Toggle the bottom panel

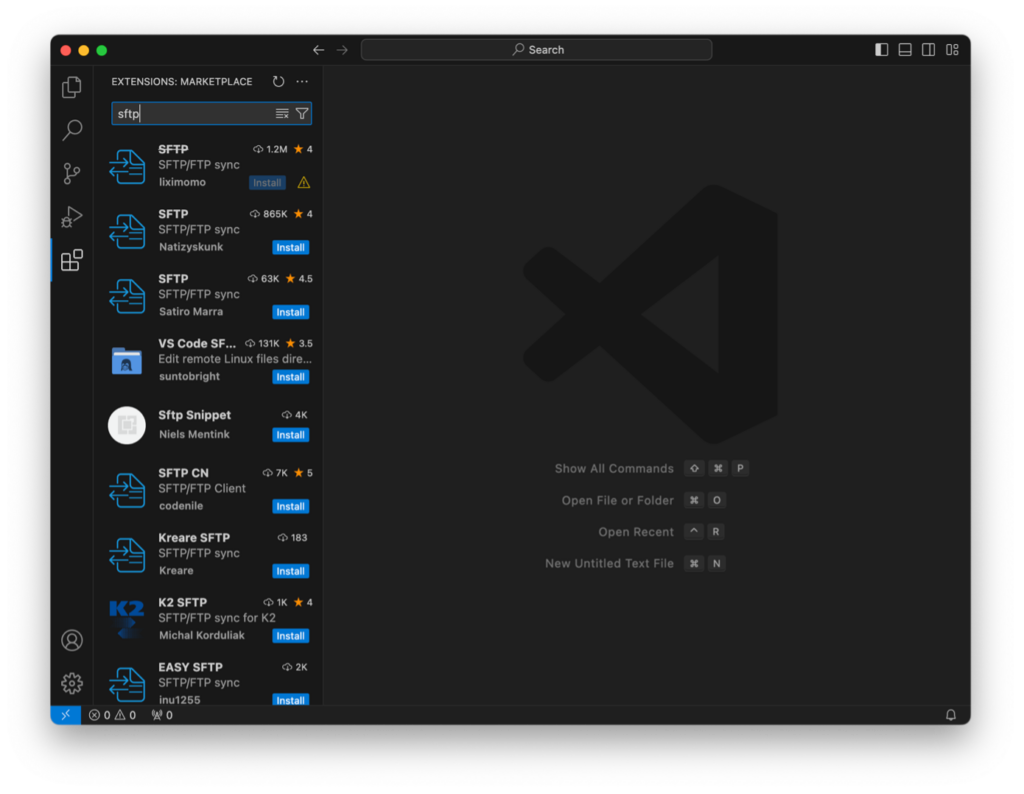(x=905, y=50)
